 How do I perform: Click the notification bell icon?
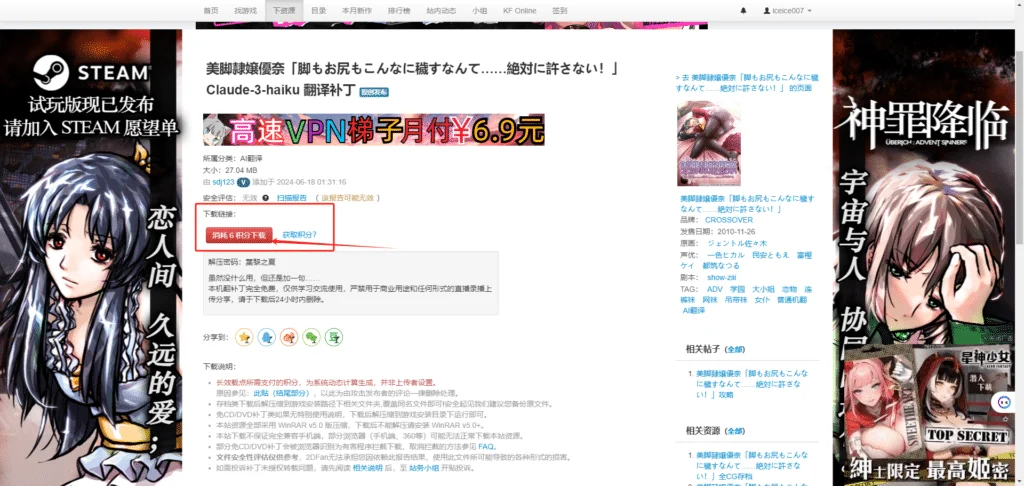(743, 10)
